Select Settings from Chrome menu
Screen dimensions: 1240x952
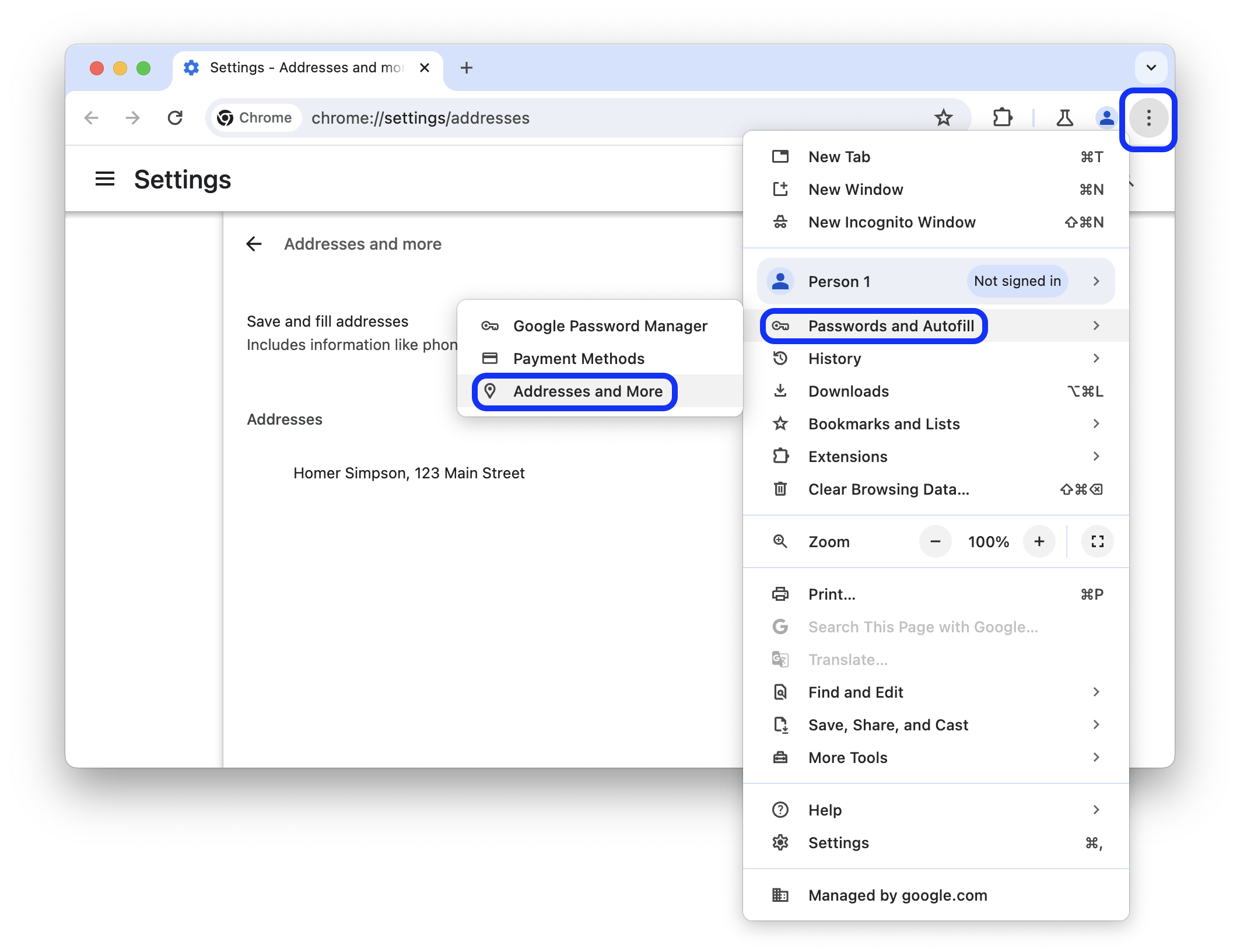tap(838, 841)
